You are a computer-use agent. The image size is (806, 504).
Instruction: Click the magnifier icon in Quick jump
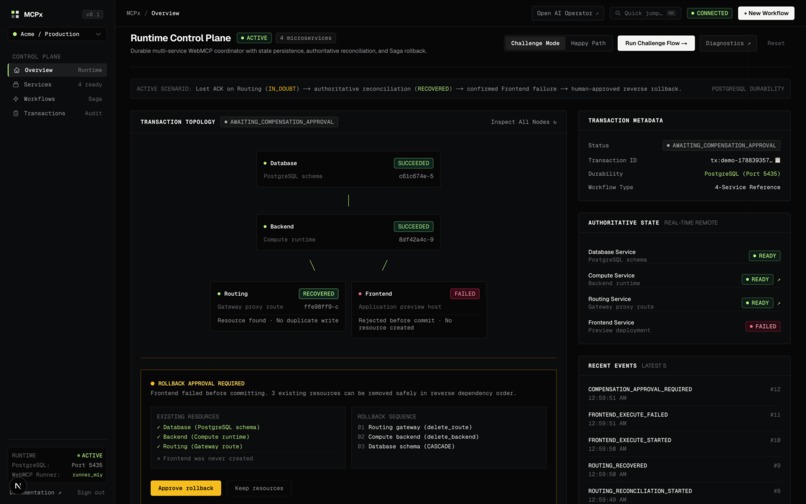pyautogui.click(x=618, y=13)
